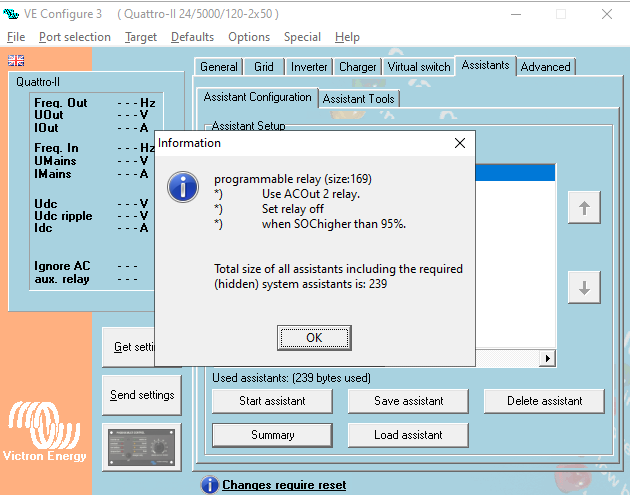Click the VE Configure app icon in title bar
The width and height of the screenshot is (630, 495).
pyautogui.click(x=11, y=14)
